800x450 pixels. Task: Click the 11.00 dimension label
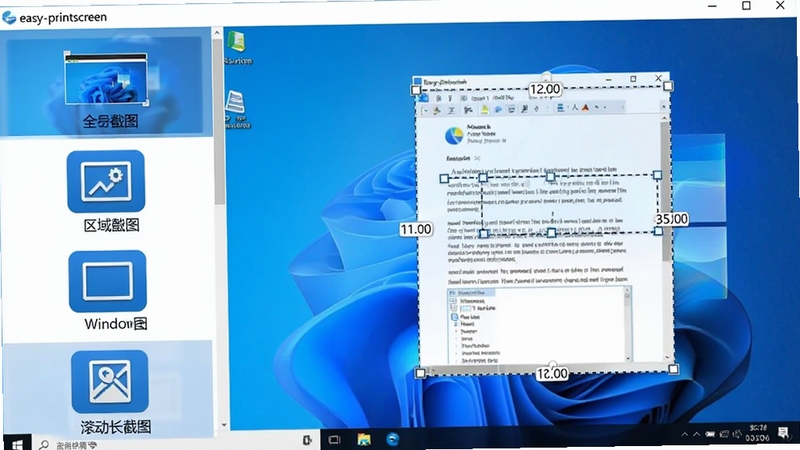(416, 230)
